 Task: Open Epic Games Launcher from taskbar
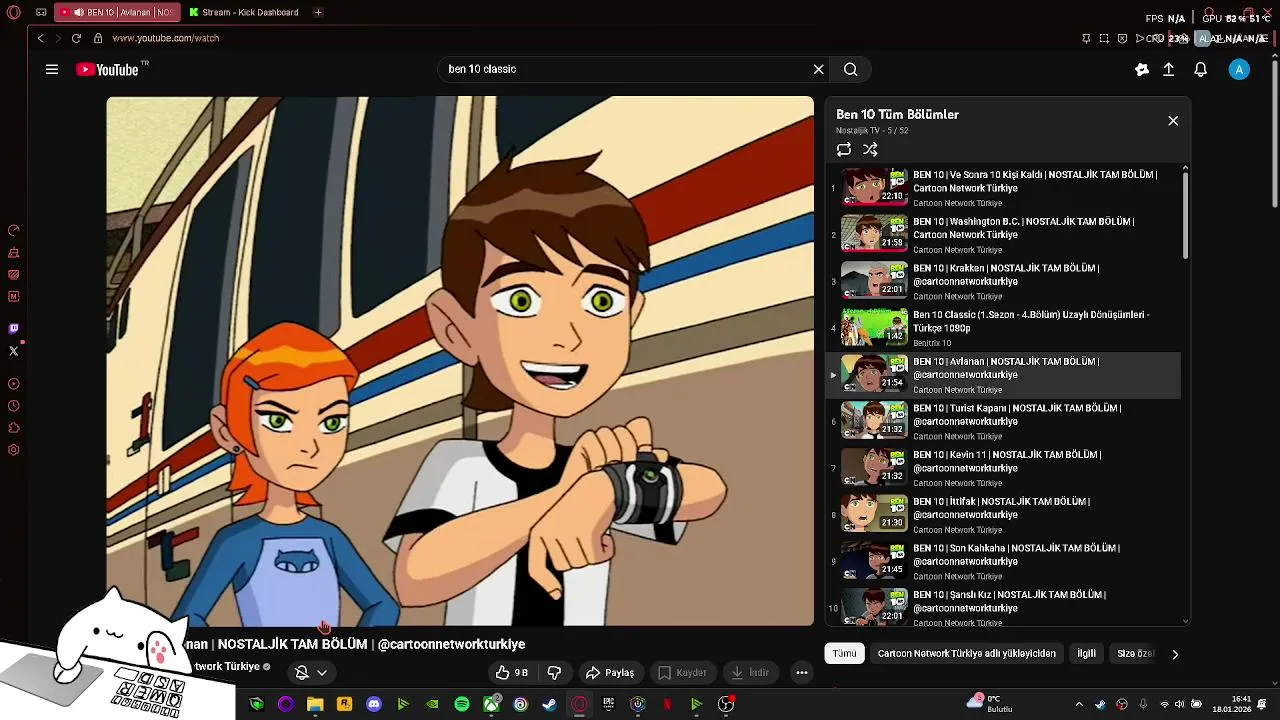click(x=608, y=704)
